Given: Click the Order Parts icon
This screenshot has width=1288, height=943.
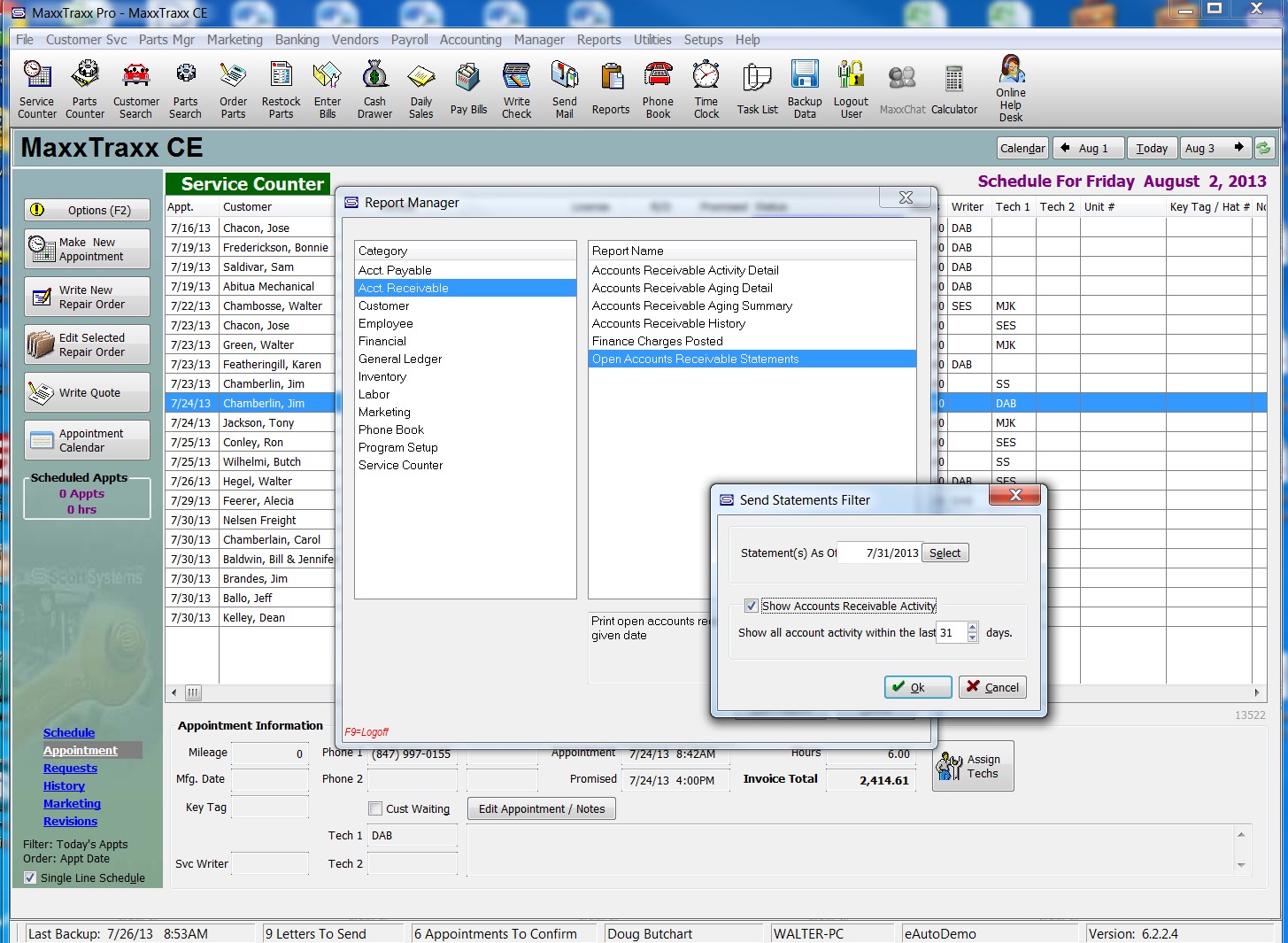Looking at the screenshot, I should (x=234, y=89).
